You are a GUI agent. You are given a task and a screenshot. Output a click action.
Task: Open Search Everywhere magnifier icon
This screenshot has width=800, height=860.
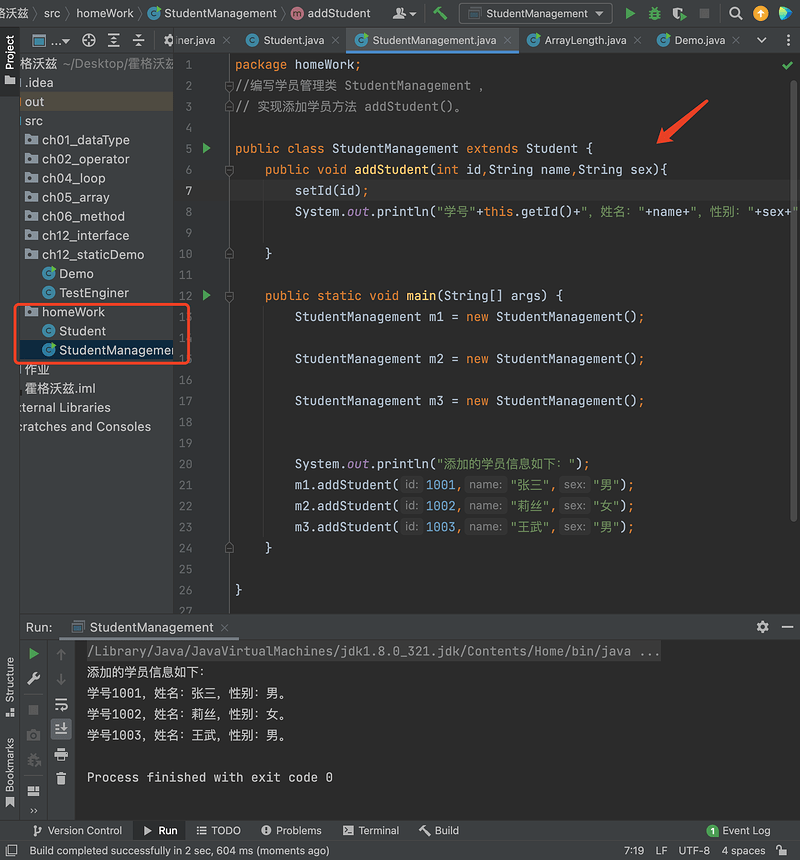[735, 13]
